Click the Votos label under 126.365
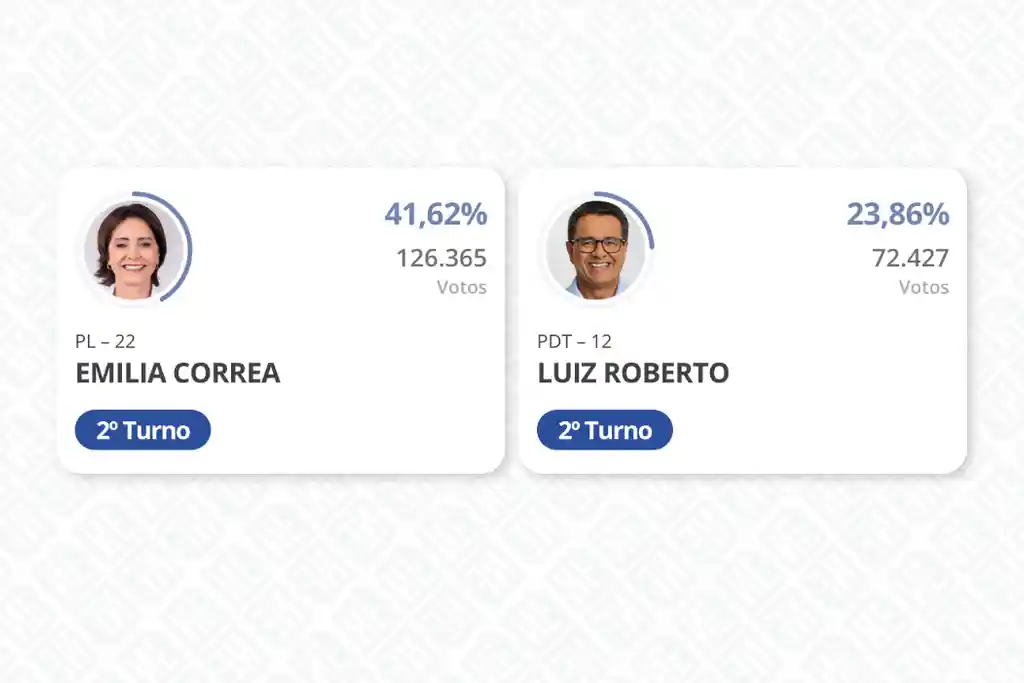 [462, 287]
